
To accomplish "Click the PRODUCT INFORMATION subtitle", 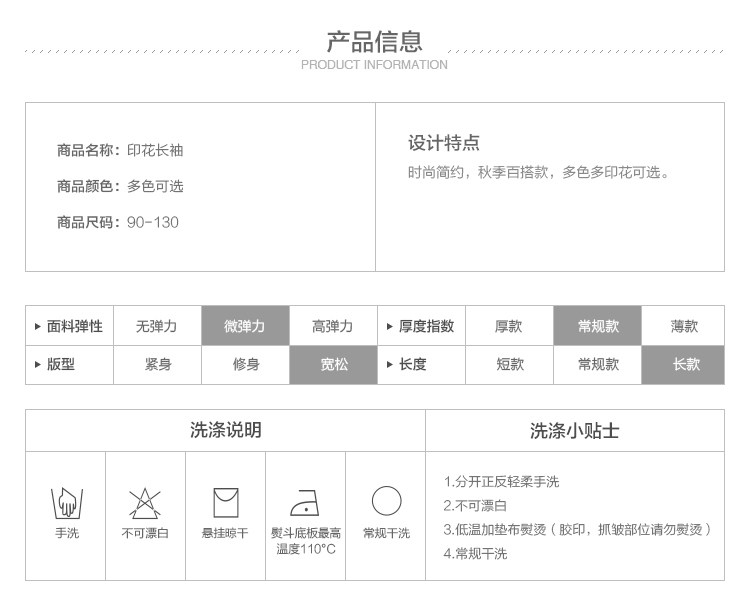I will 375,65.
